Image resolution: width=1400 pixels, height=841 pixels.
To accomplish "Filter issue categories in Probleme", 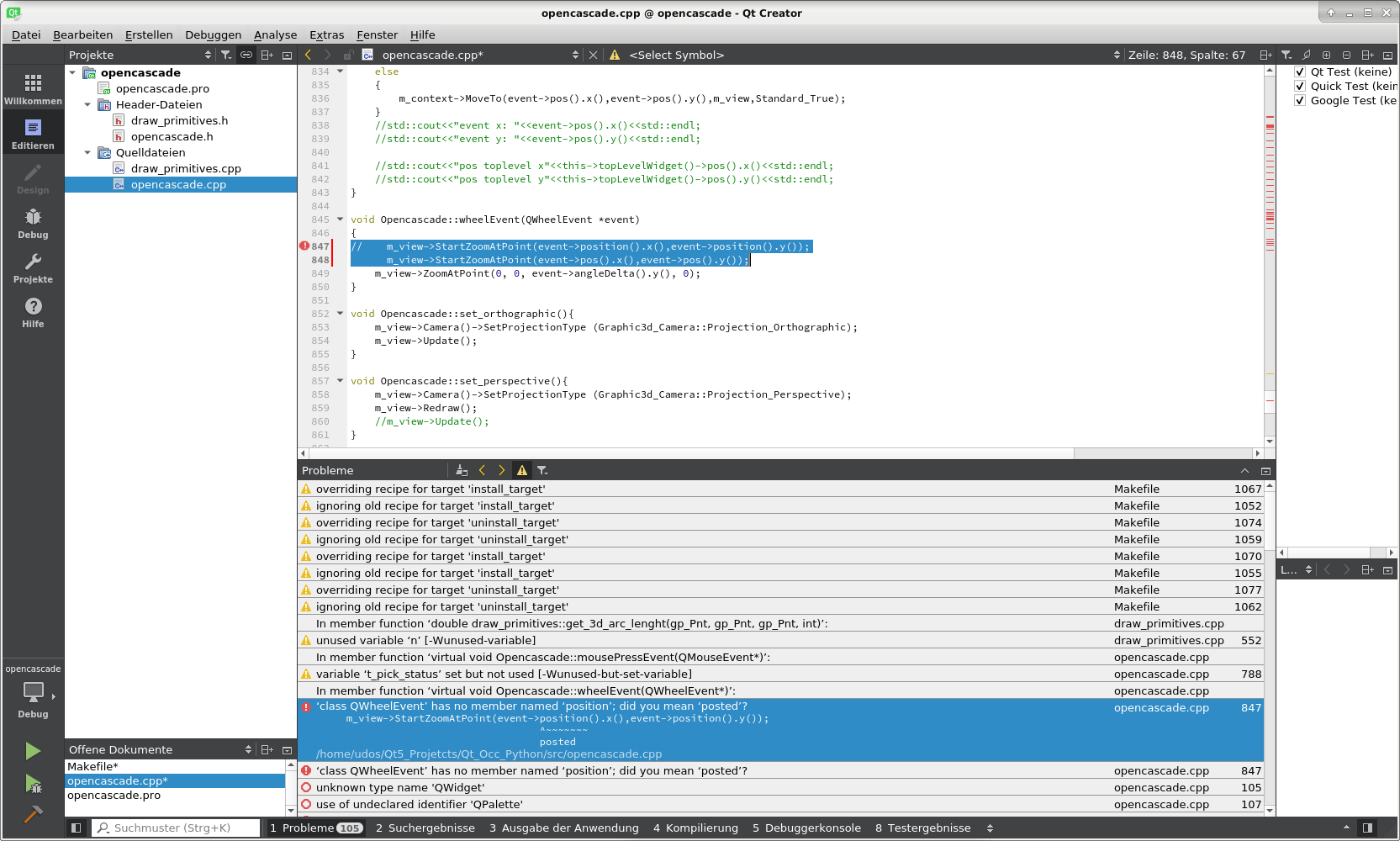I will (542, 470).
